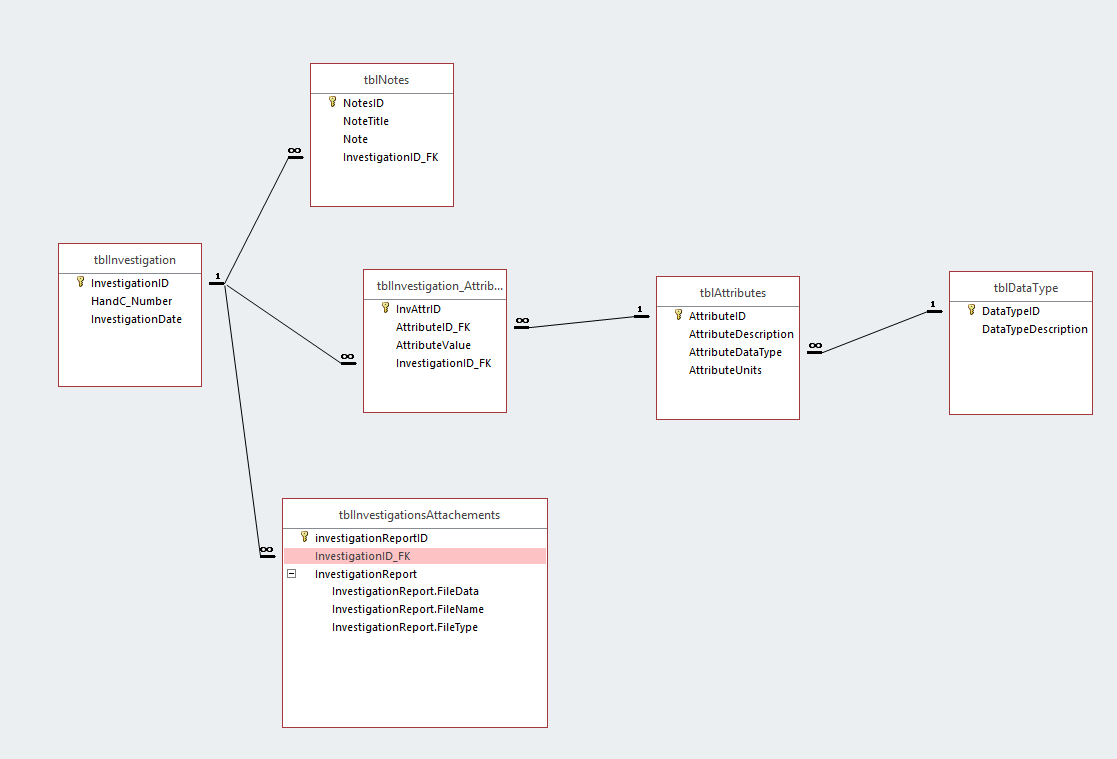Select the line joining tblInvestigation to tblInvestigation_Attrib
This screenshot has height=759, width=1117.
pos(285,324)
